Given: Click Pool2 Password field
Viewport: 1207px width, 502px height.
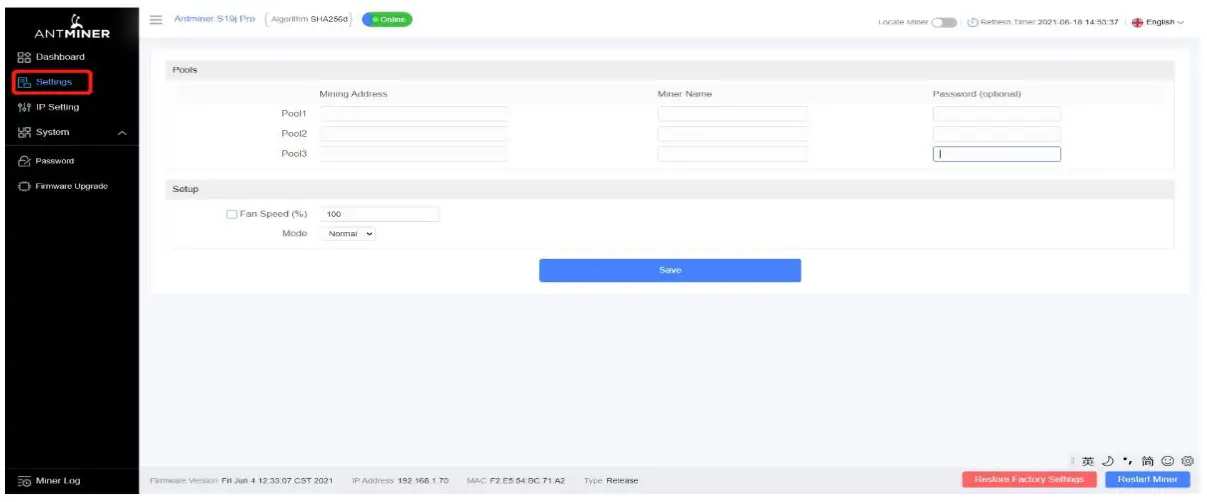Looking at the screenshot, I should (x=997, y=134).
